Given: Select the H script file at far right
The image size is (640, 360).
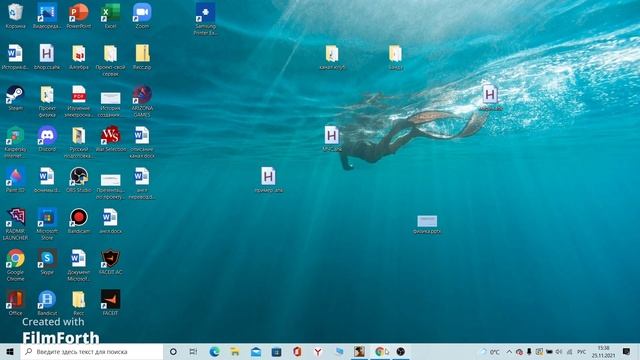Looking at the screenshot, I should (x=490, y=98).
